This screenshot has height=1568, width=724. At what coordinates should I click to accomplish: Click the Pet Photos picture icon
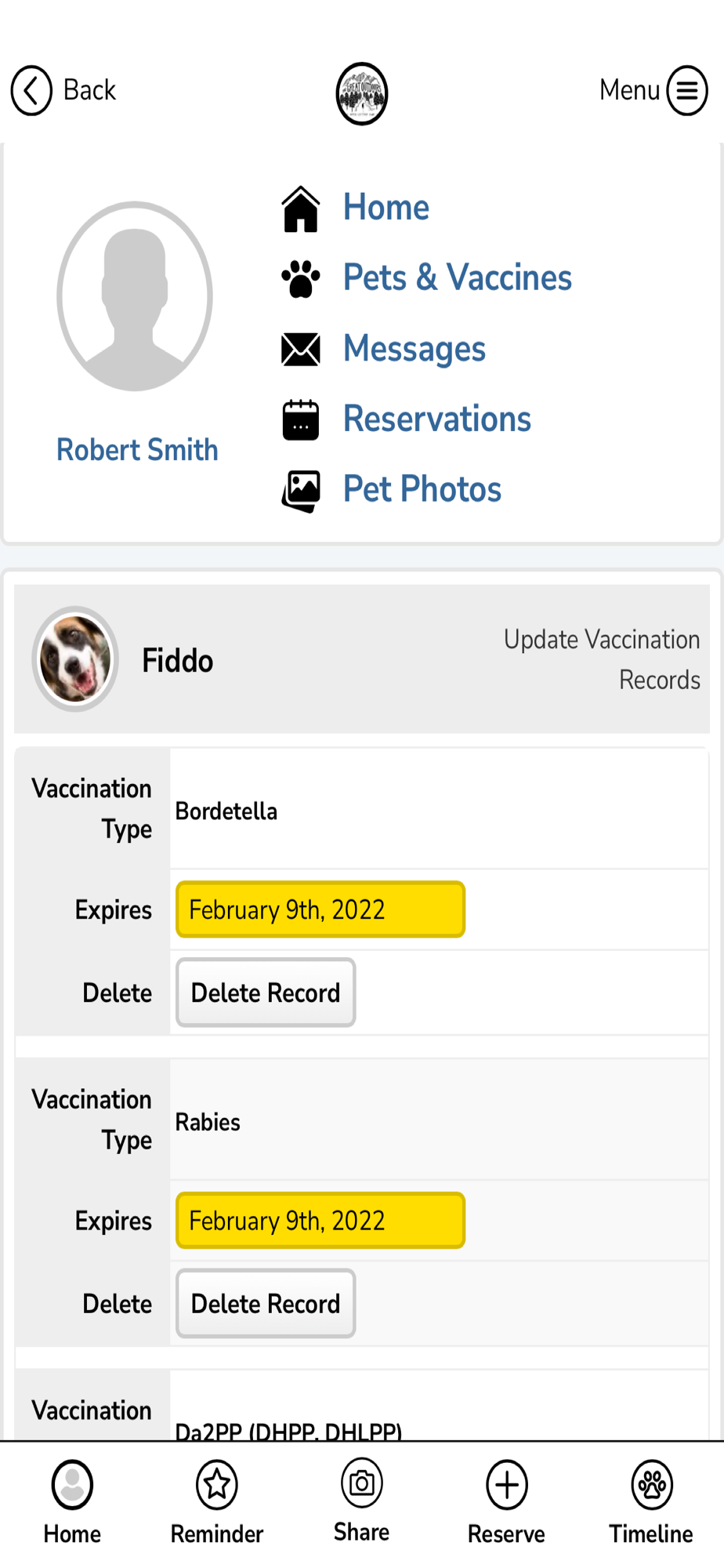(x=301, y=491)
